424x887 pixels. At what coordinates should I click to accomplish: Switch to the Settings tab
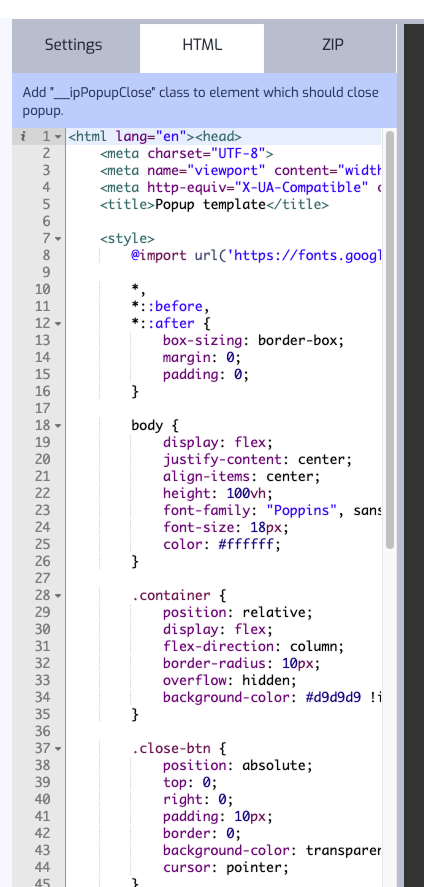click(x=73, y=45)
